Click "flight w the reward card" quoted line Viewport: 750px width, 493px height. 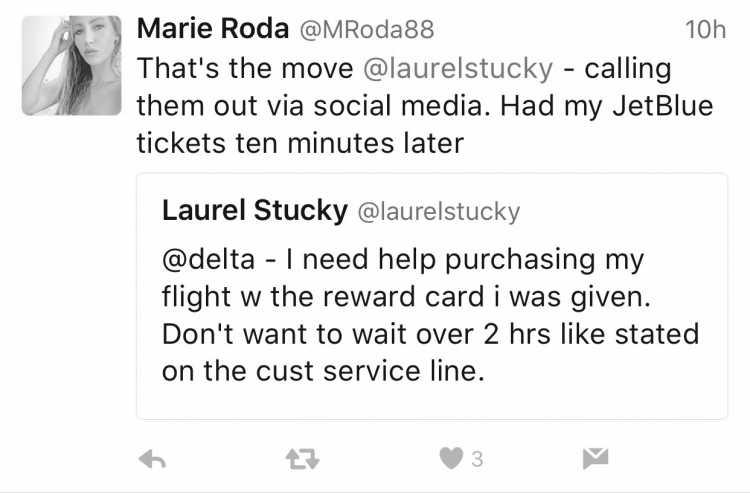[x=323, y=297]
